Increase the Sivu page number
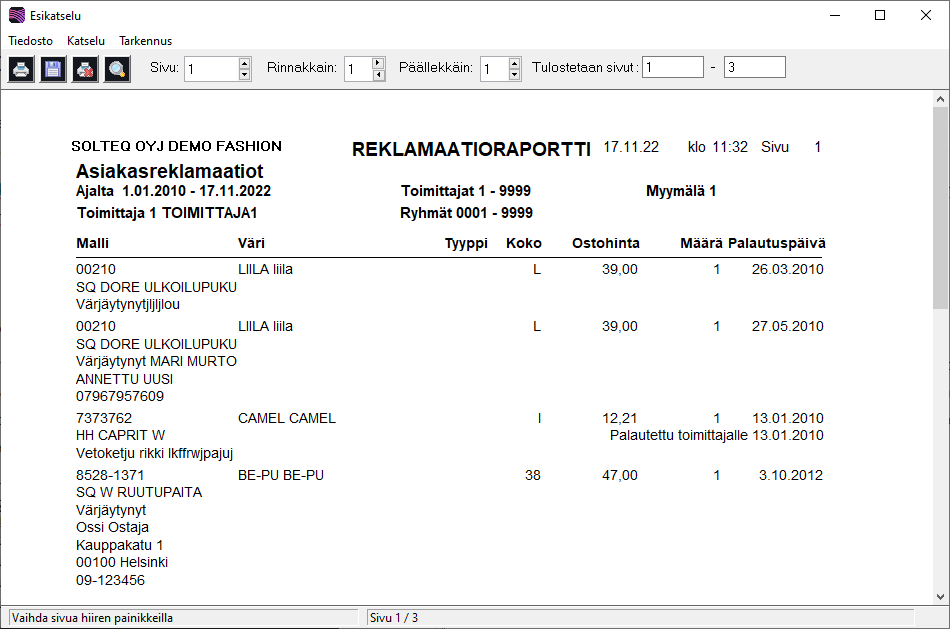The image size is (950, 629). point(244,63)
